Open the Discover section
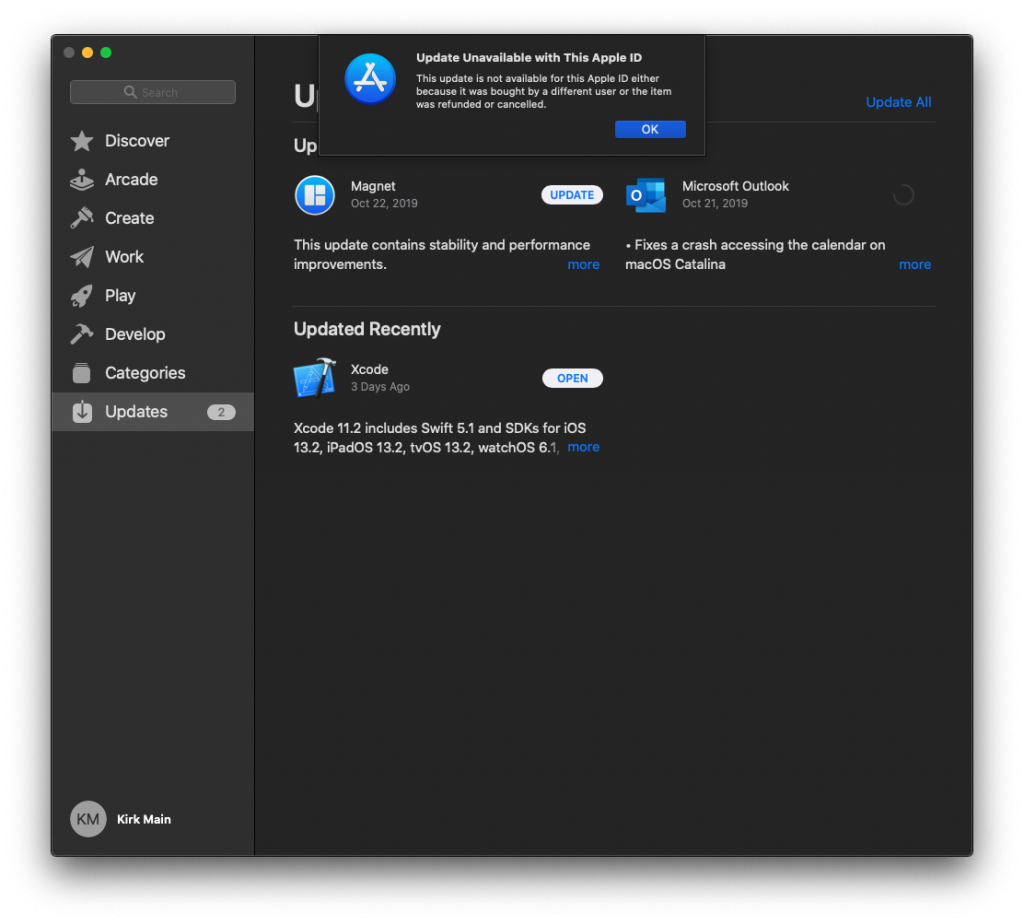 coord(153,141)
